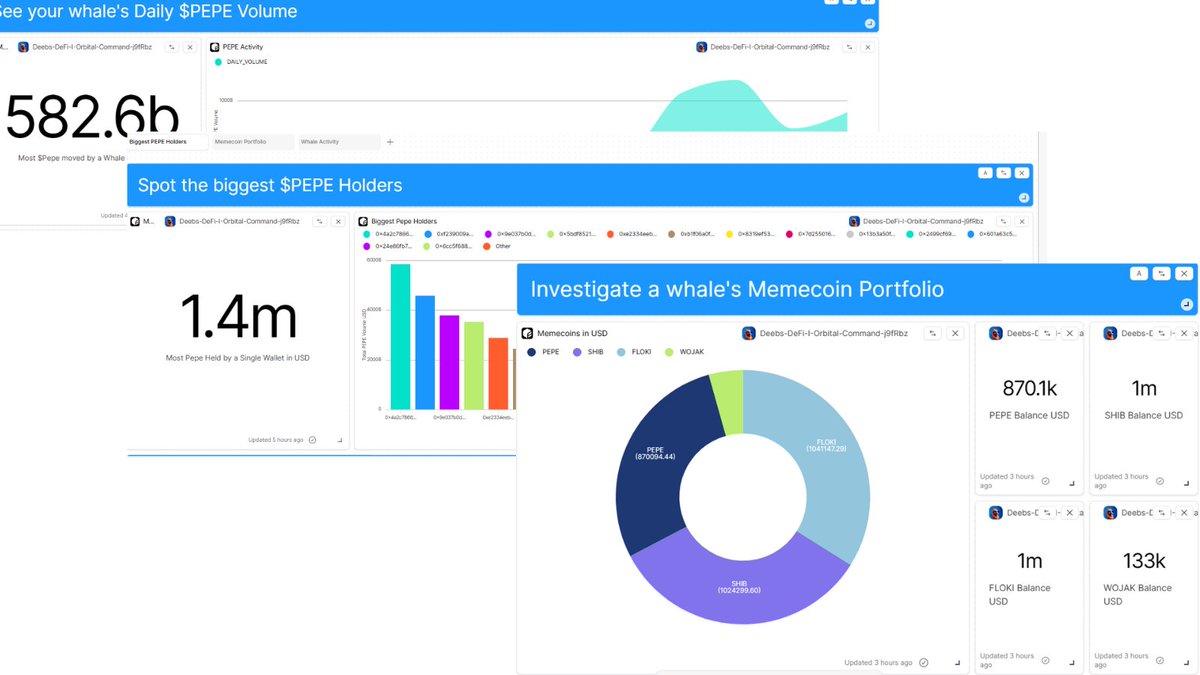Select the FLOKI donut segment

click(826, 448)
